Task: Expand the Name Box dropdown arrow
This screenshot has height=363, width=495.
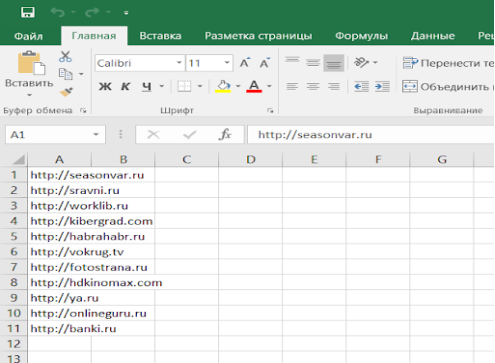Action: click(96, 135)
